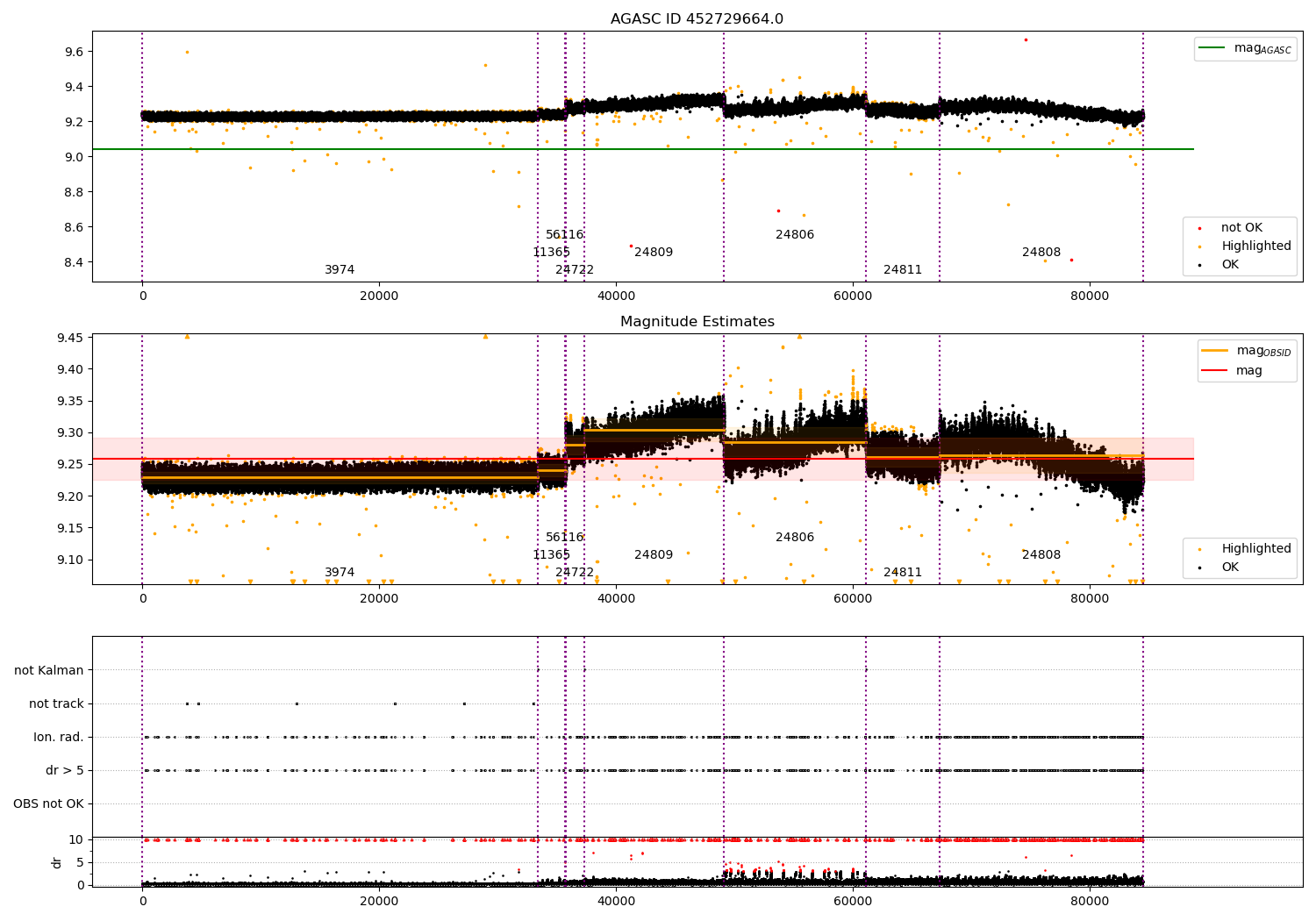Click OBSID label '11365' in AGASC ID plot
The image size is (1316, 921).
pyautogui.click(x=551, y=253)
